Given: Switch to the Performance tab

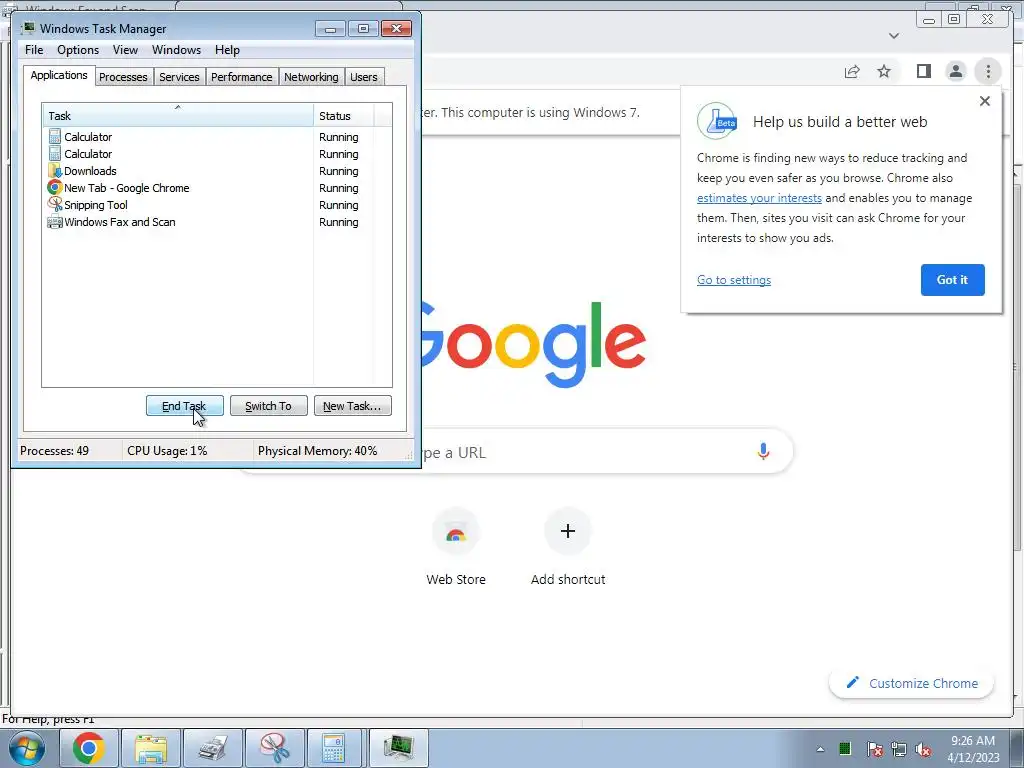Looking at the screenshot, I should pyautogui.click(x=242, y=77).
